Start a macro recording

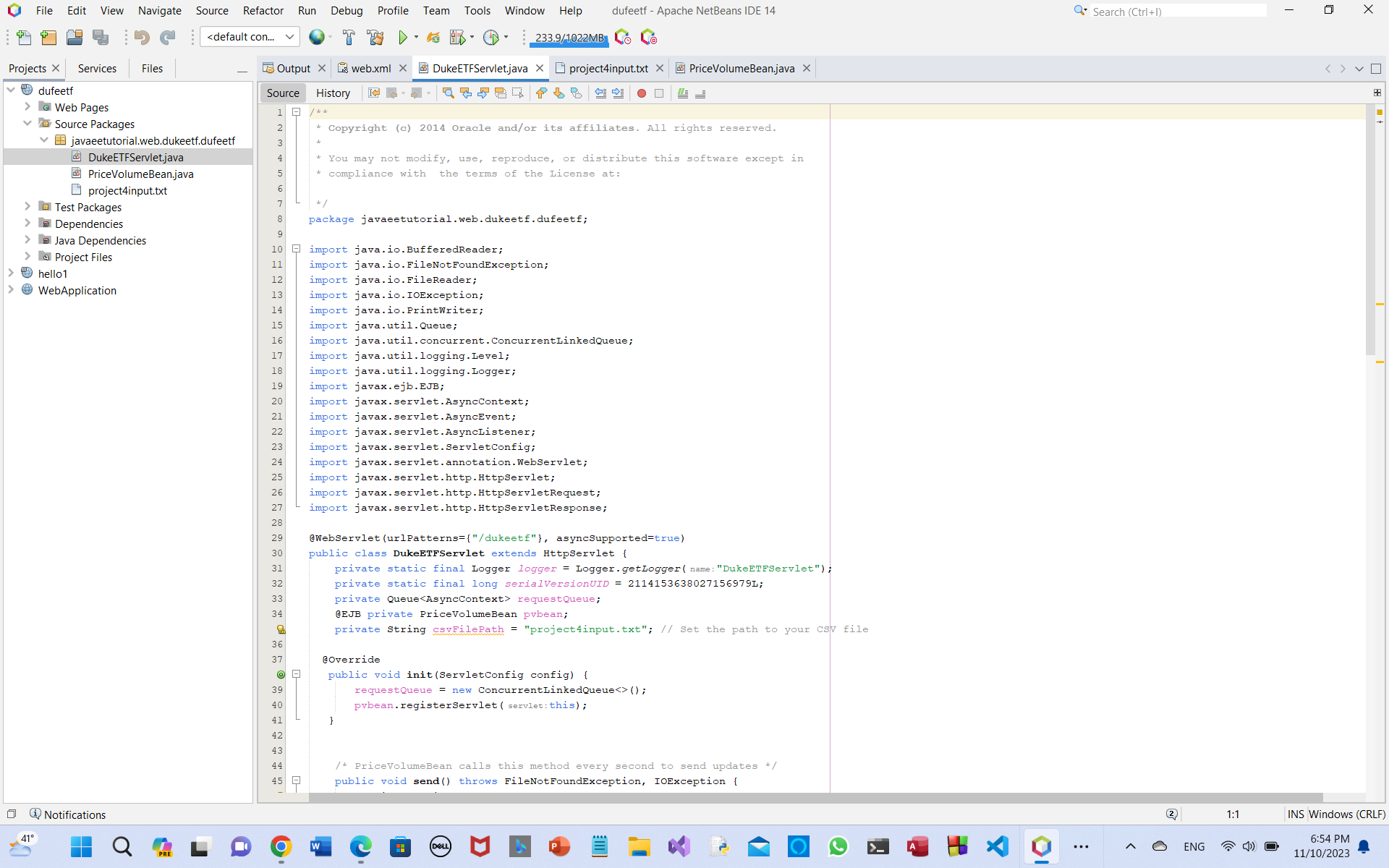click(642, 93)
